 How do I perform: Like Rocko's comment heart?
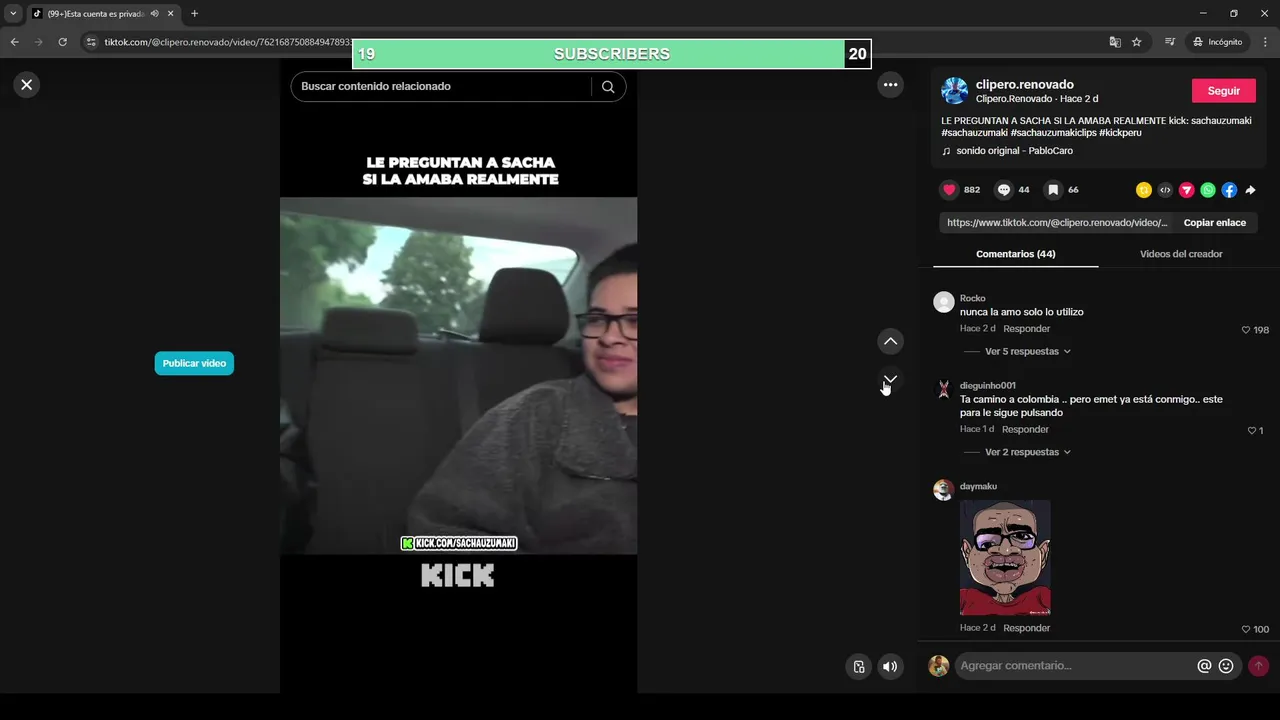point(1246,330)
